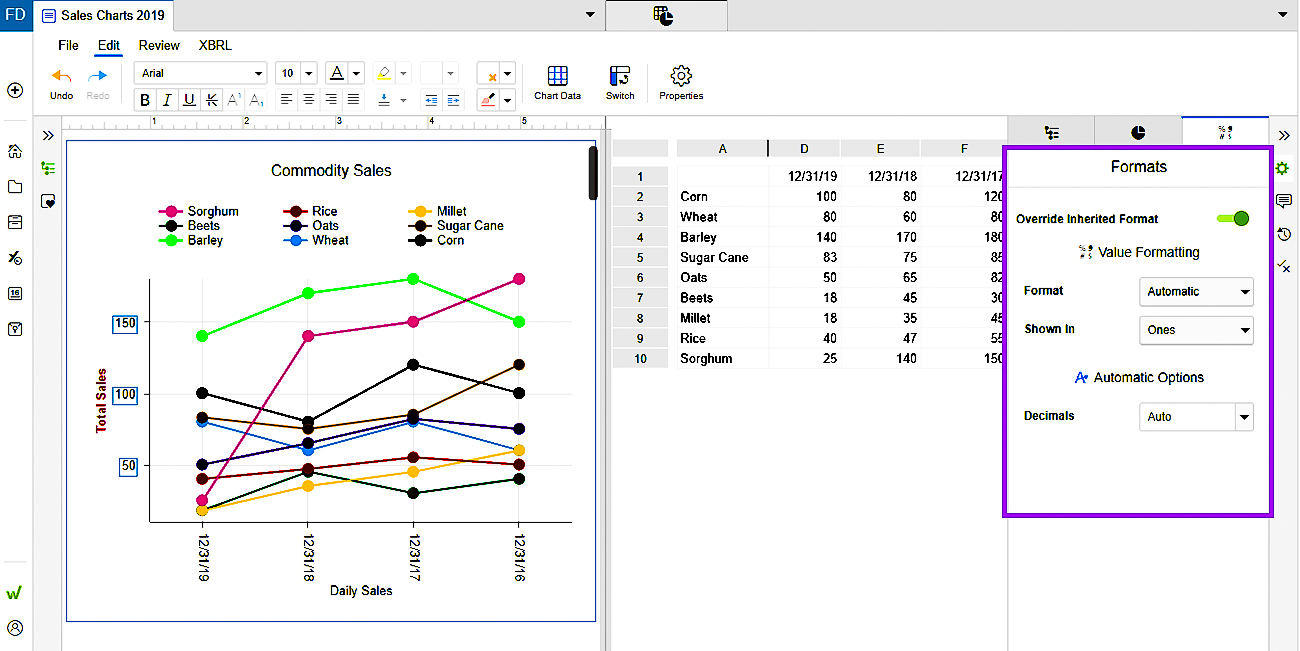This screenshot has height=651, width=1300.
Task: Toggle Override Inherited Format switch
Action: click(x=1233, y=218)
